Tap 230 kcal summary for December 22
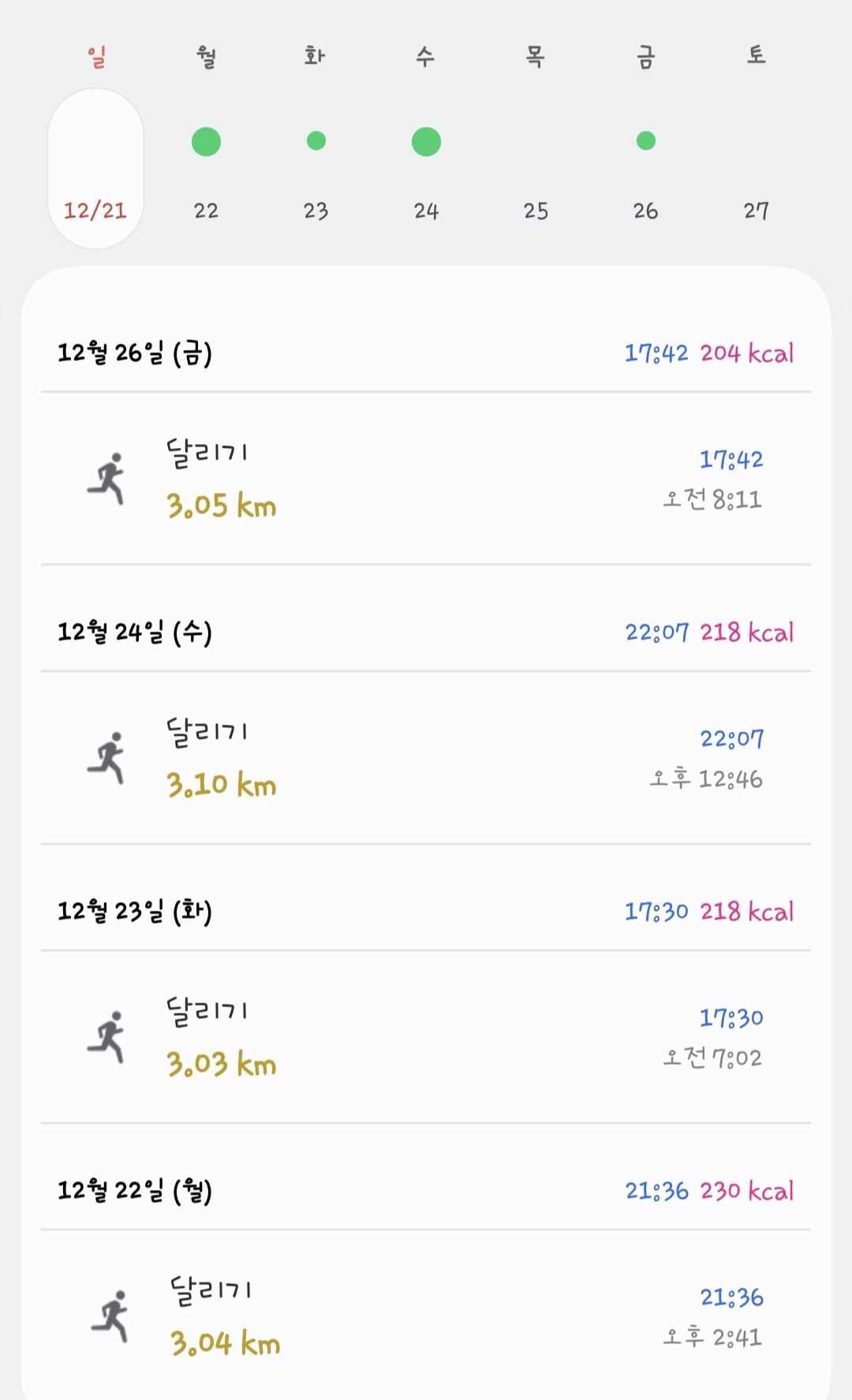The width and height of the screenshot is (852, 1400). pyautogui.click(x=746, y=1190)
